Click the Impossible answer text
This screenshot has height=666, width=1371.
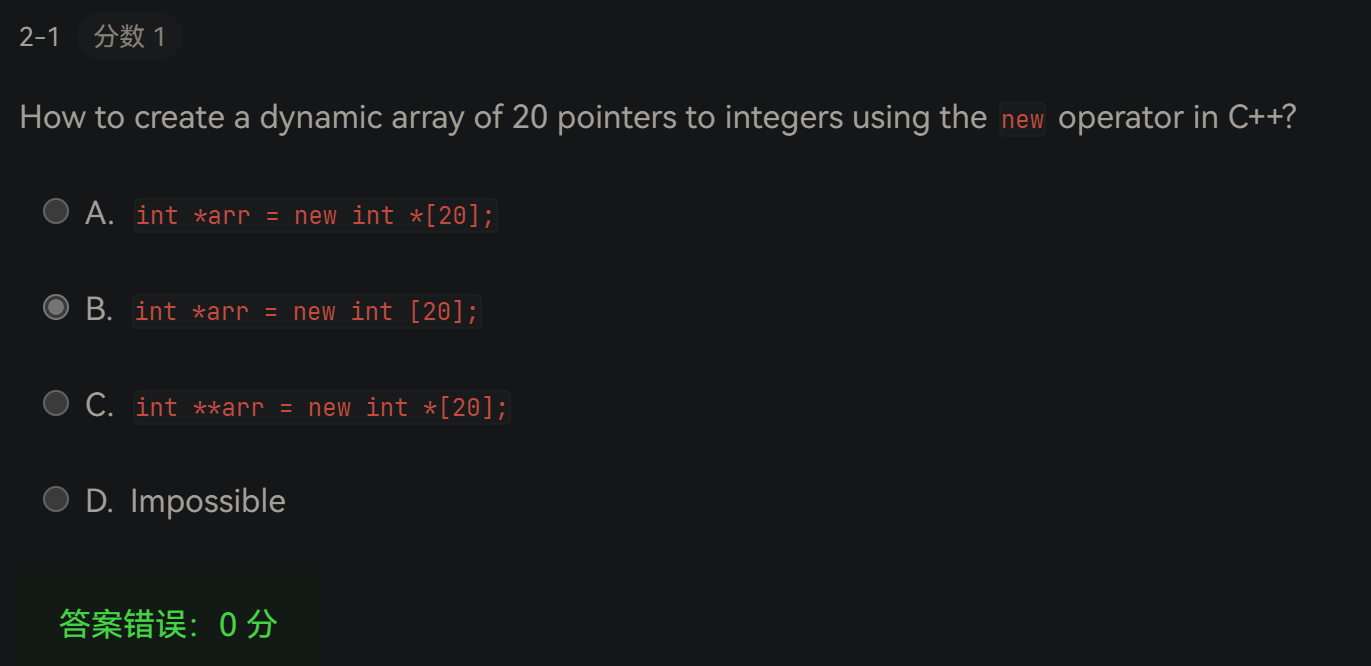pos(208,501)
